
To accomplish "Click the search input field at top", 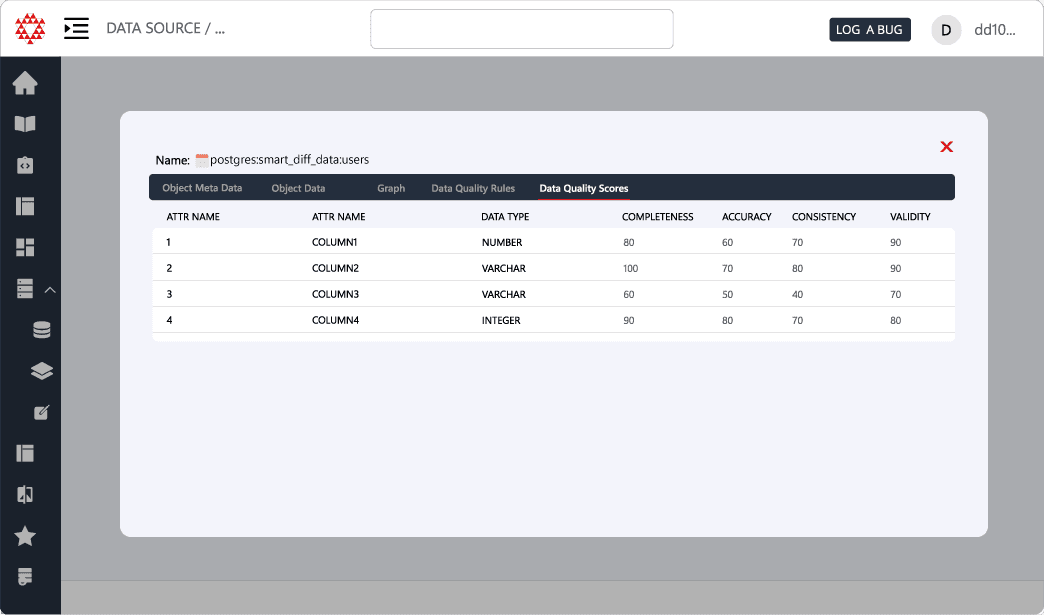I will (x=521, y=29).
